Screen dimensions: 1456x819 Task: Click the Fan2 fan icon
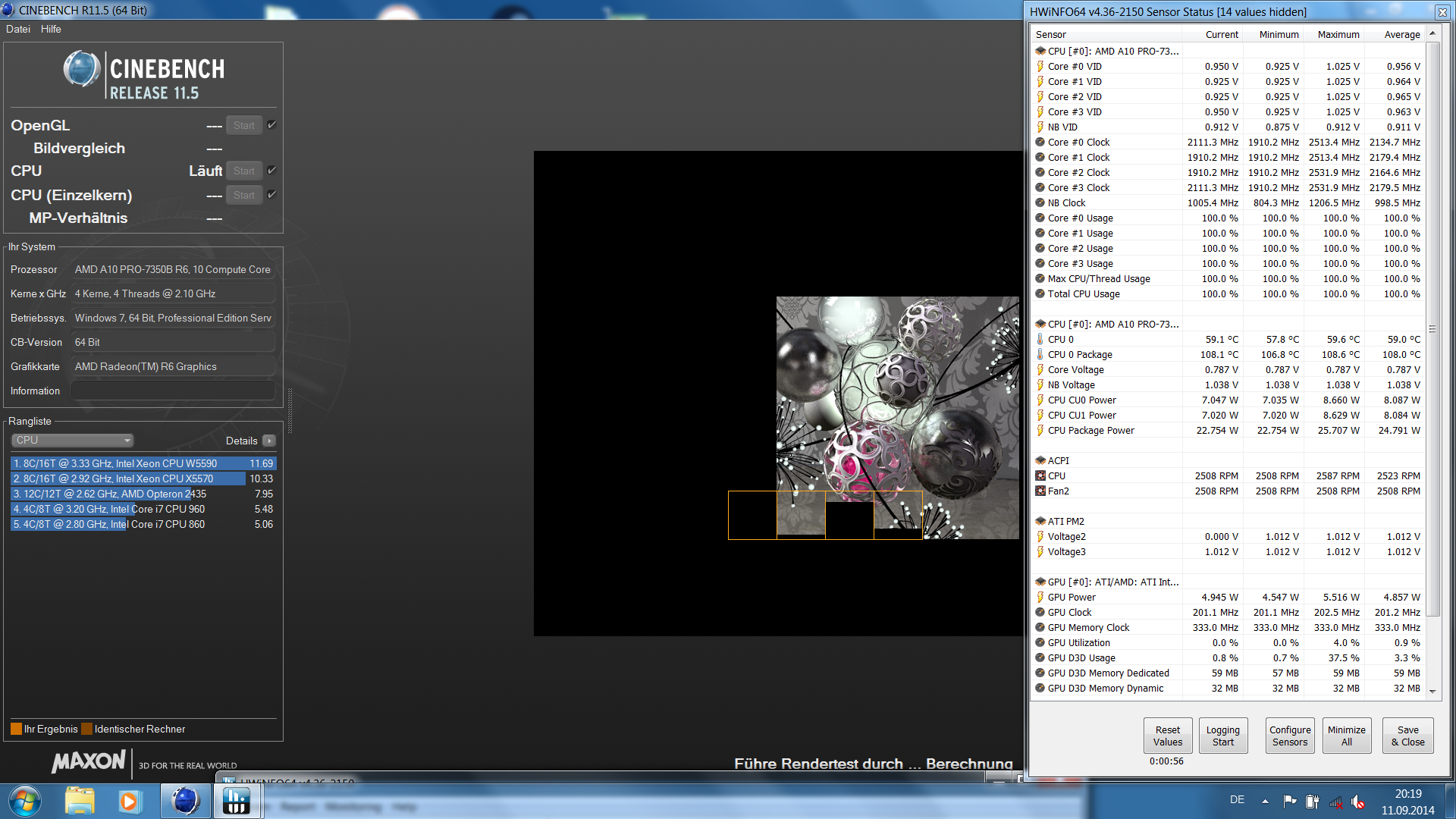[1040, 491]
